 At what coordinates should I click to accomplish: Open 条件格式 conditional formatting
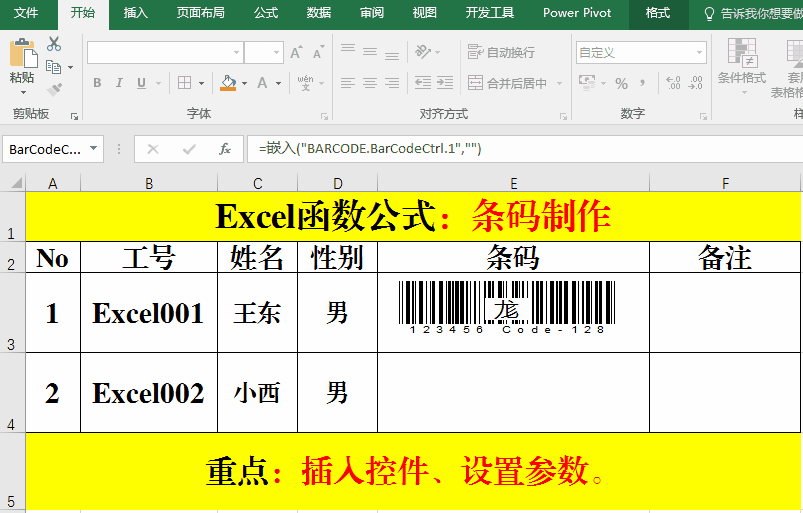[x=742, y=67]
